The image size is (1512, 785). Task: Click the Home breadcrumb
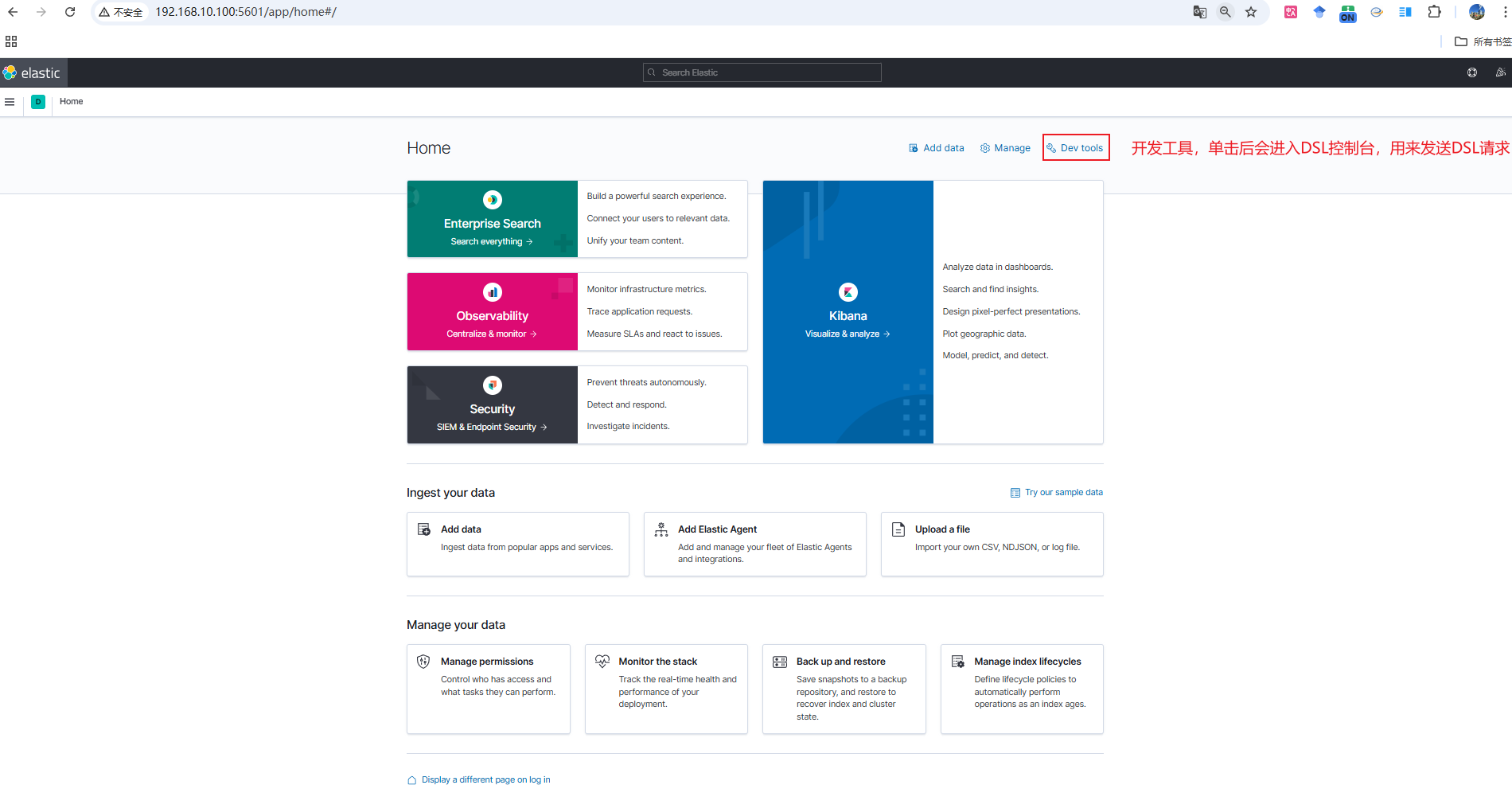point(71,102)
